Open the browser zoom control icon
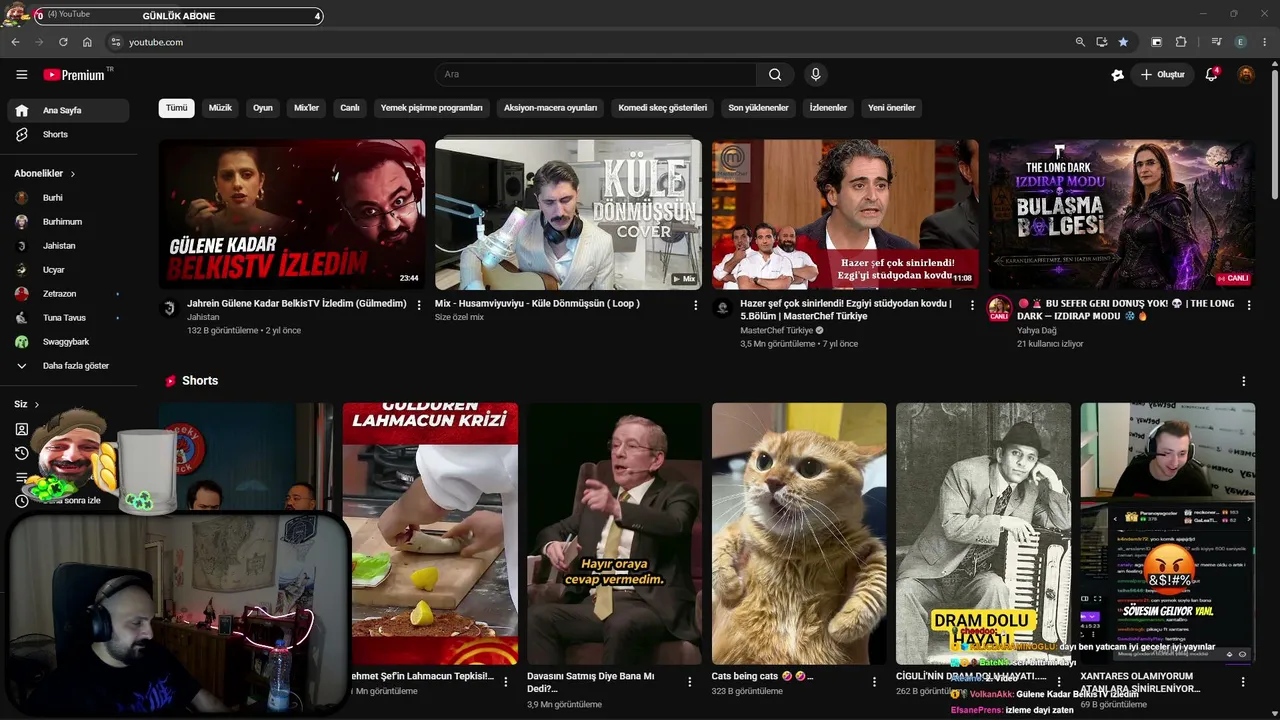This screenshot has height=720, width=1280. pos(1080,42)
